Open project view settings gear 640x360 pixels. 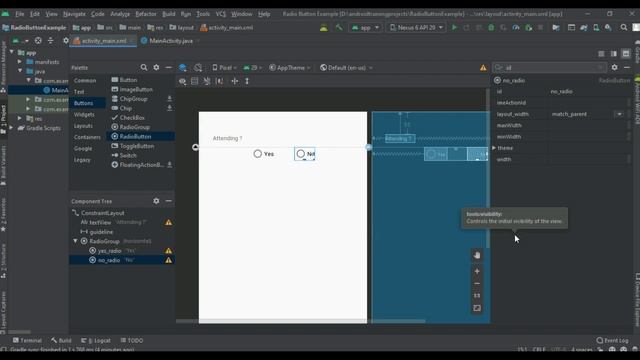click(x=65, y=40)
